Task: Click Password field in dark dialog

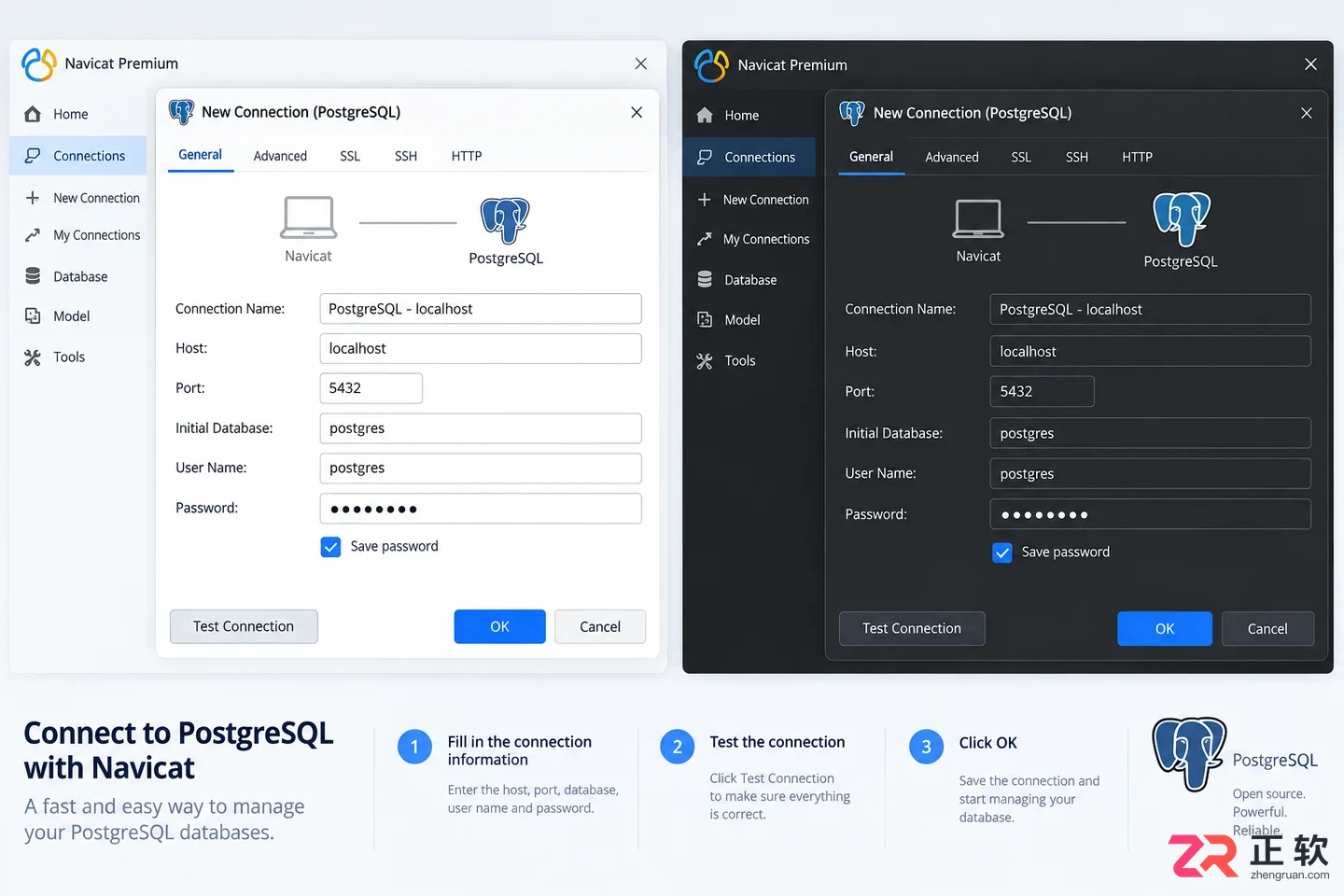Action: coord(1150,514)
